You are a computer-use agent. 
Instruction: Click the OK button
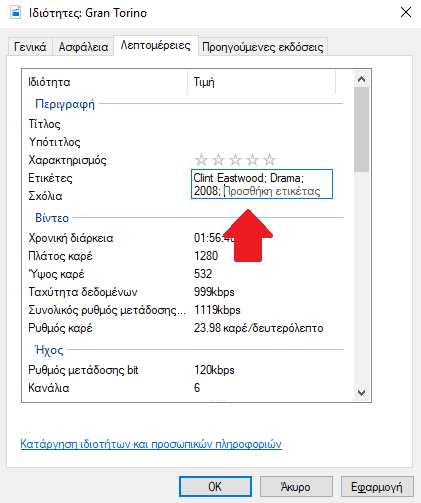point(215,487)
